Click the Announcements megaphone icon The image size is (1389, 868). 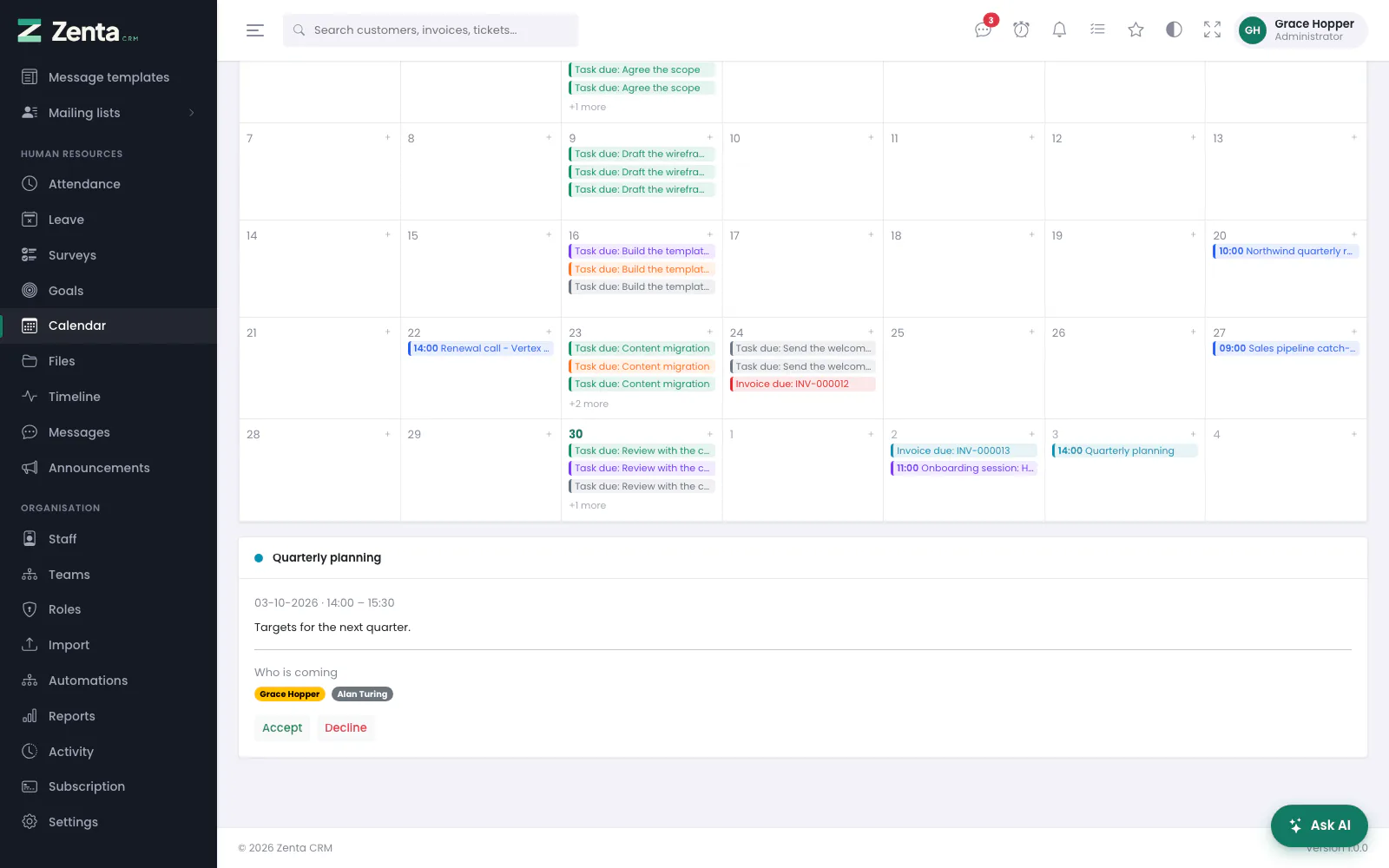tap(30, 468)
